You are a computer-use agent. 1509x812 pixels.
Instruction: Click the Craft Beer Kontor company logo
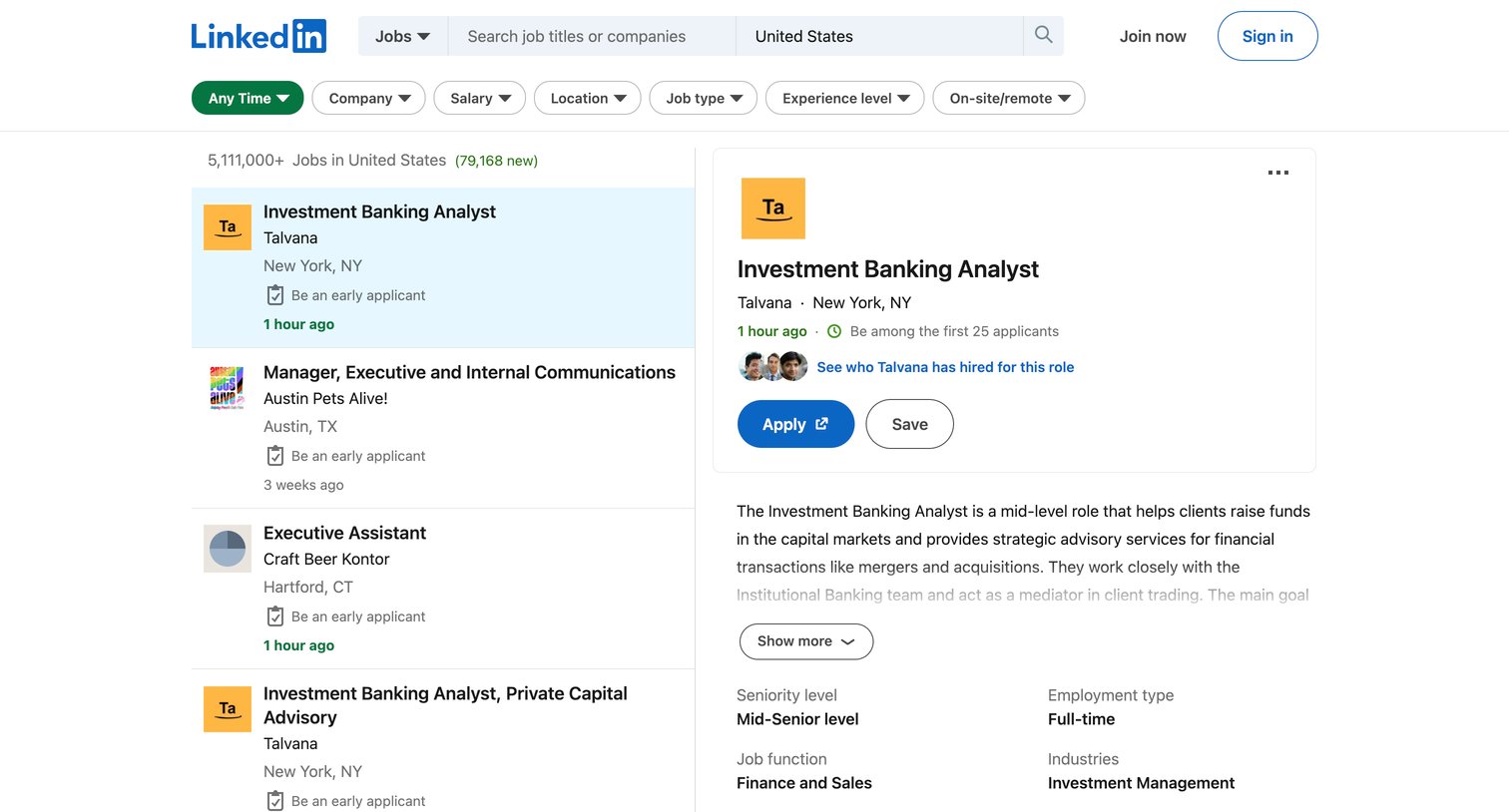tap(228, 549)
